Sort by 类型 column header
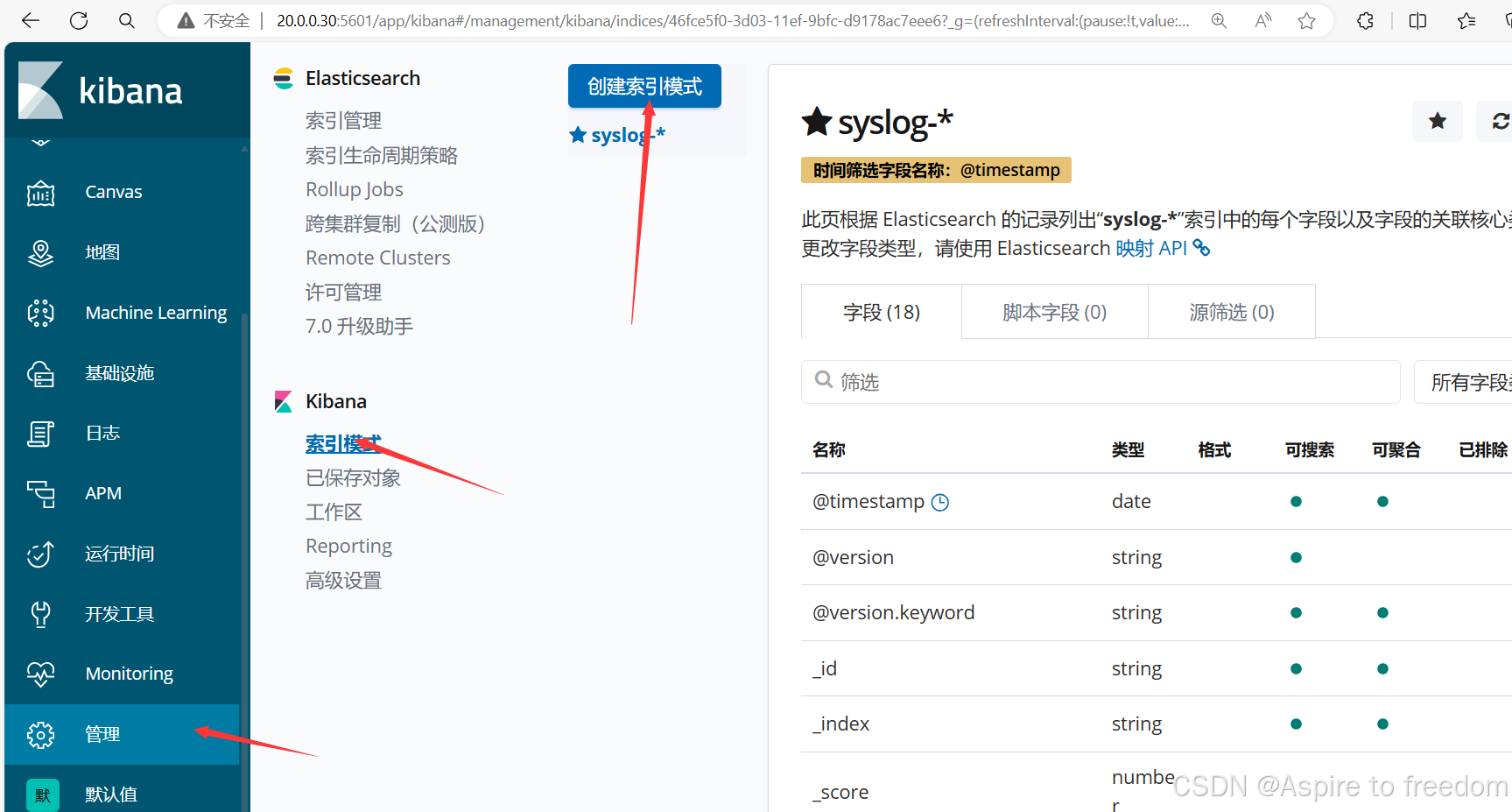Viewport: 1512px width, 812px height. coord(1128,449)
